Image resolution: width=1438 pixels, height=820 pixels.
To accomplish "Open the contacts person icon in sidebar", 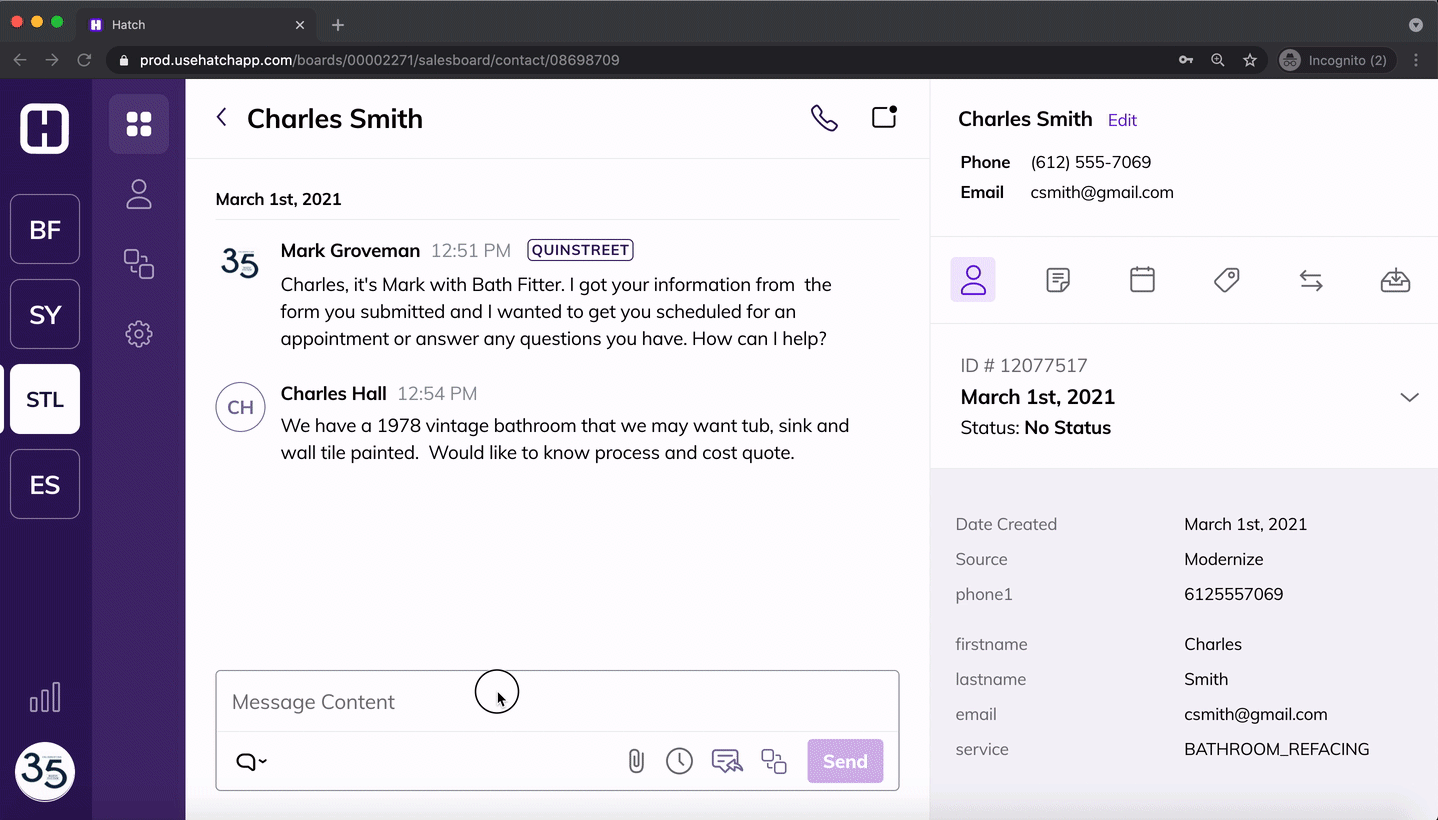I will tap(139, 194).
